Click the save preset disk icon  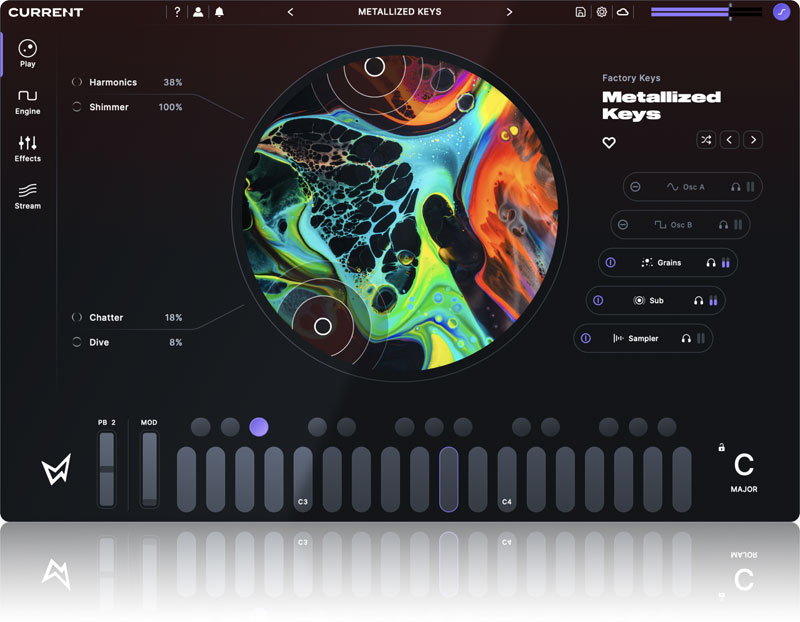[x=581, y=12]
